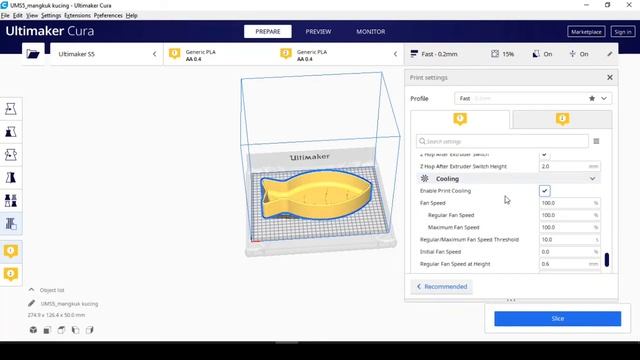Open the View menu
The height and width of the screenshot is (360, 640).
click(x=32, y=16)
